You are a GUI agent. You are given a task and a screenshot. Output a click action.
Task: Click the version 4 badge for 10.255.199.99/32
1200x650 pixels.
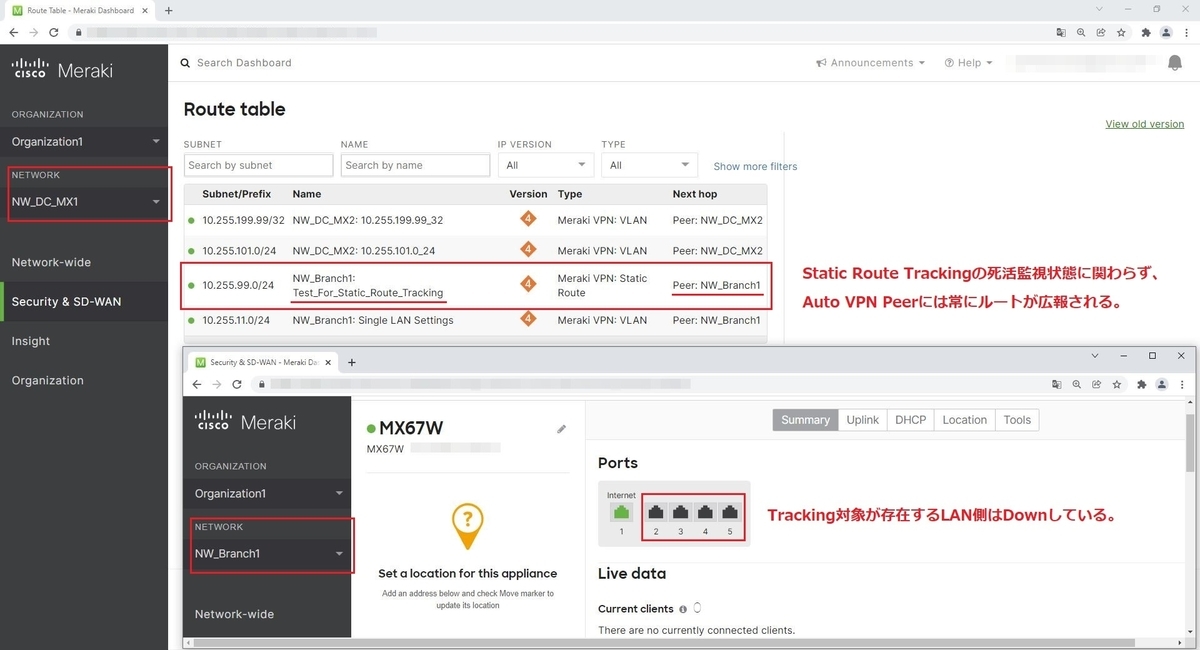point(528,219)
